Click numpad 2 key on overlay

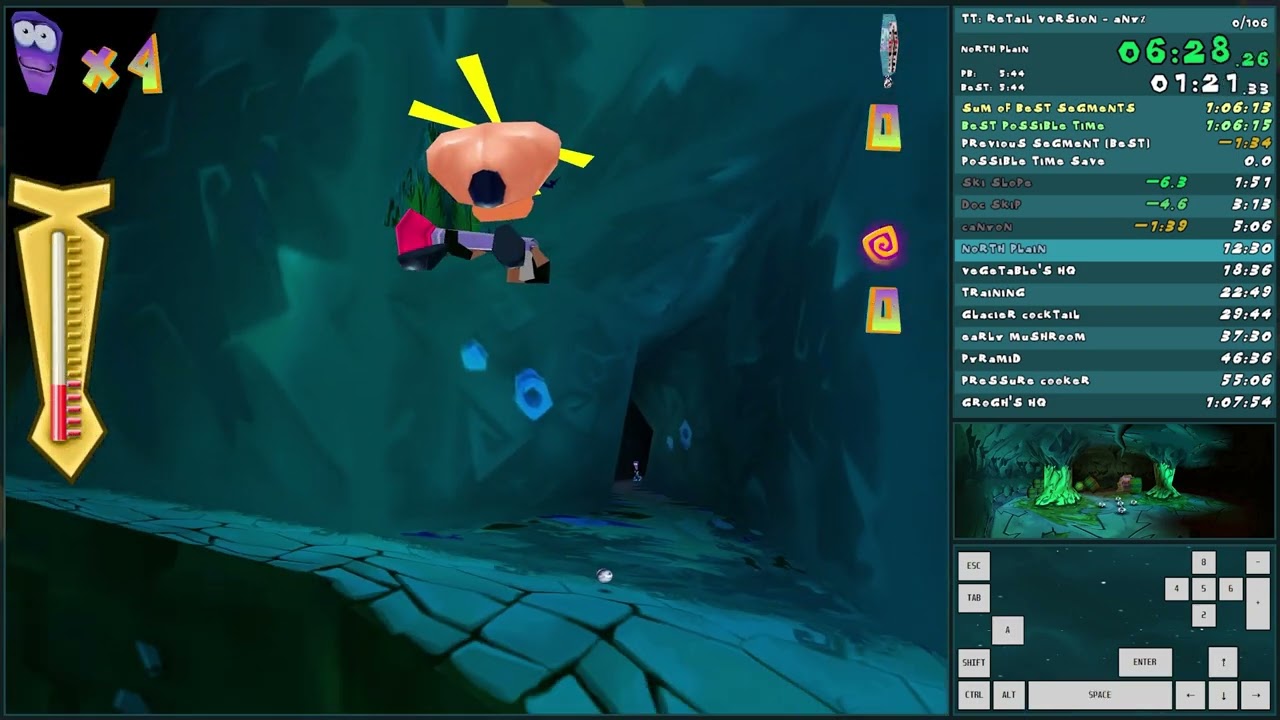[x=1203, y=615]
